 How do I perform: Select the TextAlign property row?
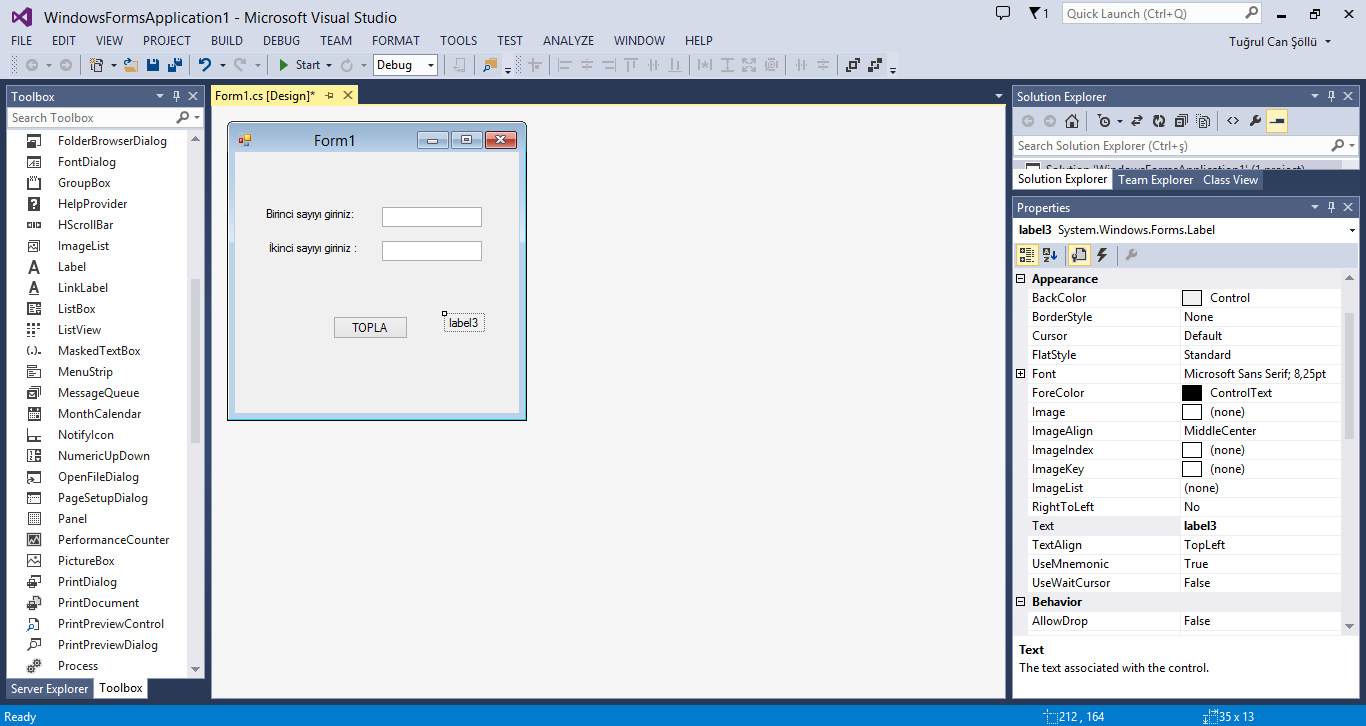(x=1178, y=545)
